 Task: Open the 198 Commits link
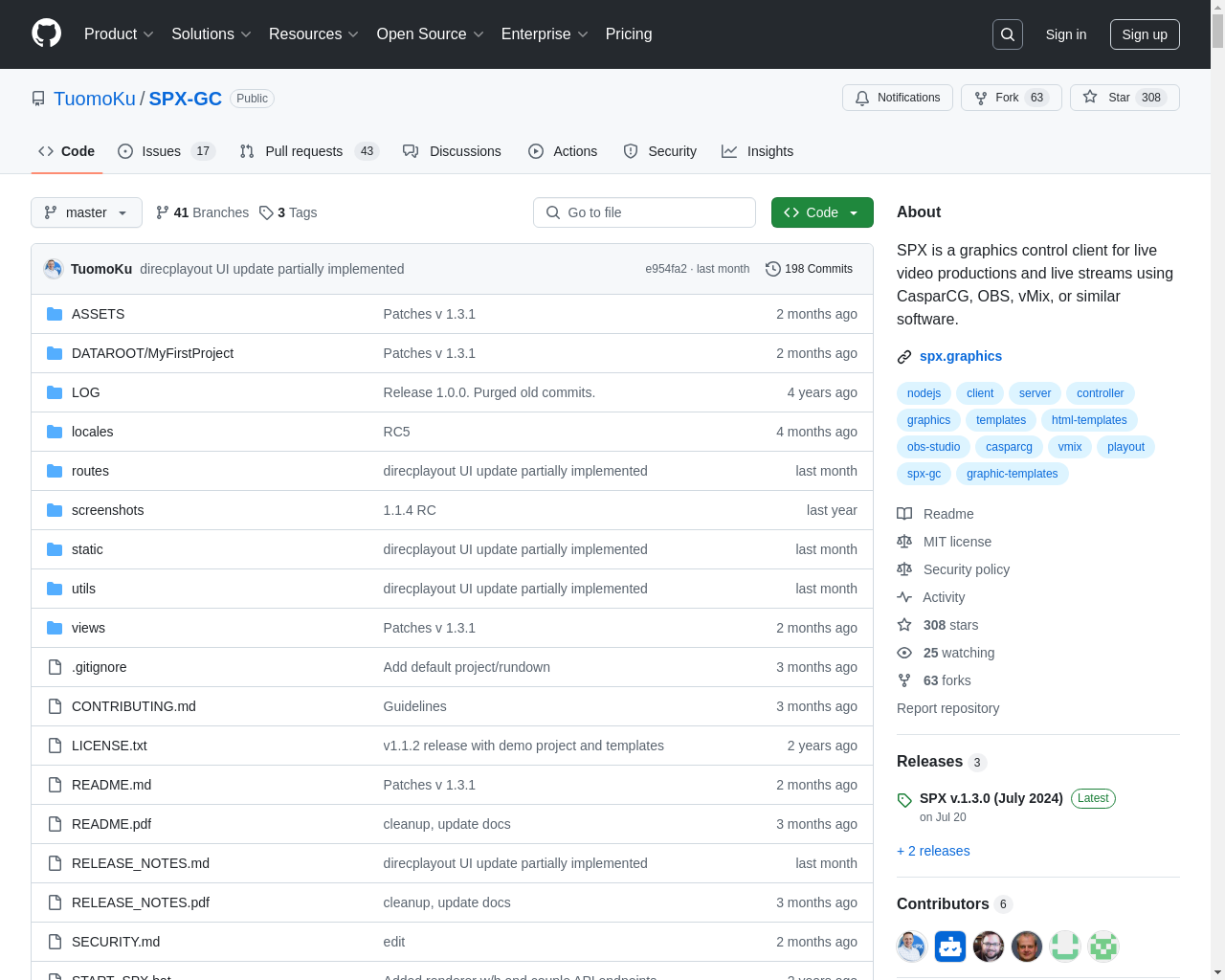pyautogui.click(x=809, y=269)
